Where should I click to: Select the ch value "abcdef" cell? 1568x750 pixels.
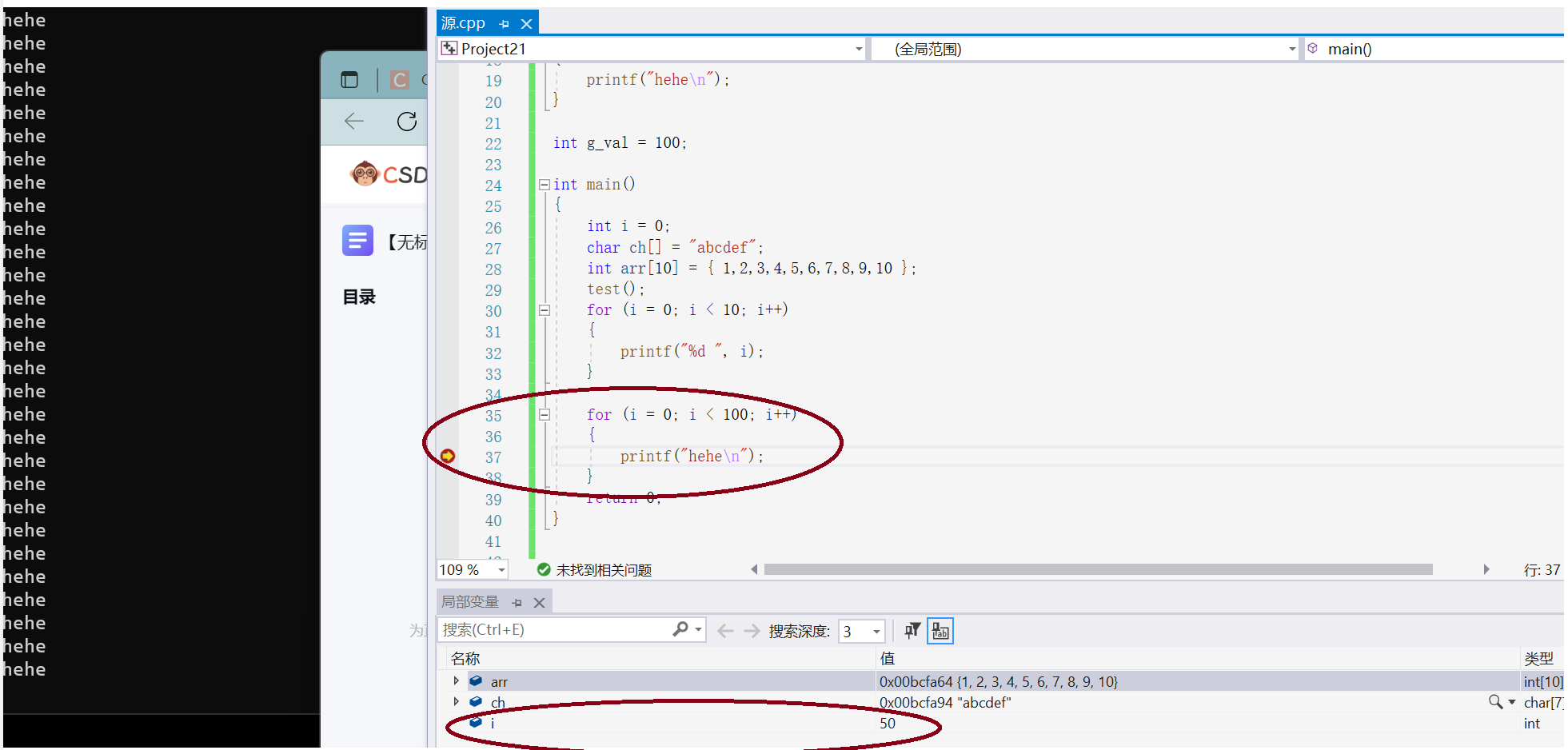coord(945,703)
